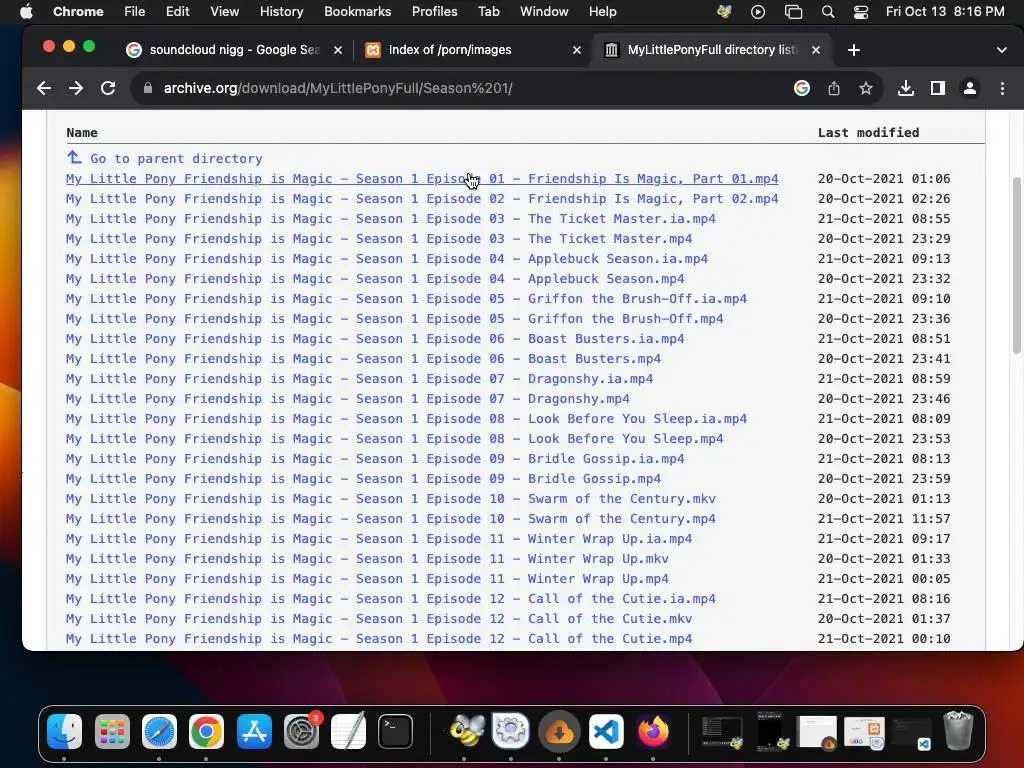The width and height of the screenshot is (1024, 768).
Task: Open Episode 12 Call of the Cutie.ia.mp4
Action: tap(391, 598)
